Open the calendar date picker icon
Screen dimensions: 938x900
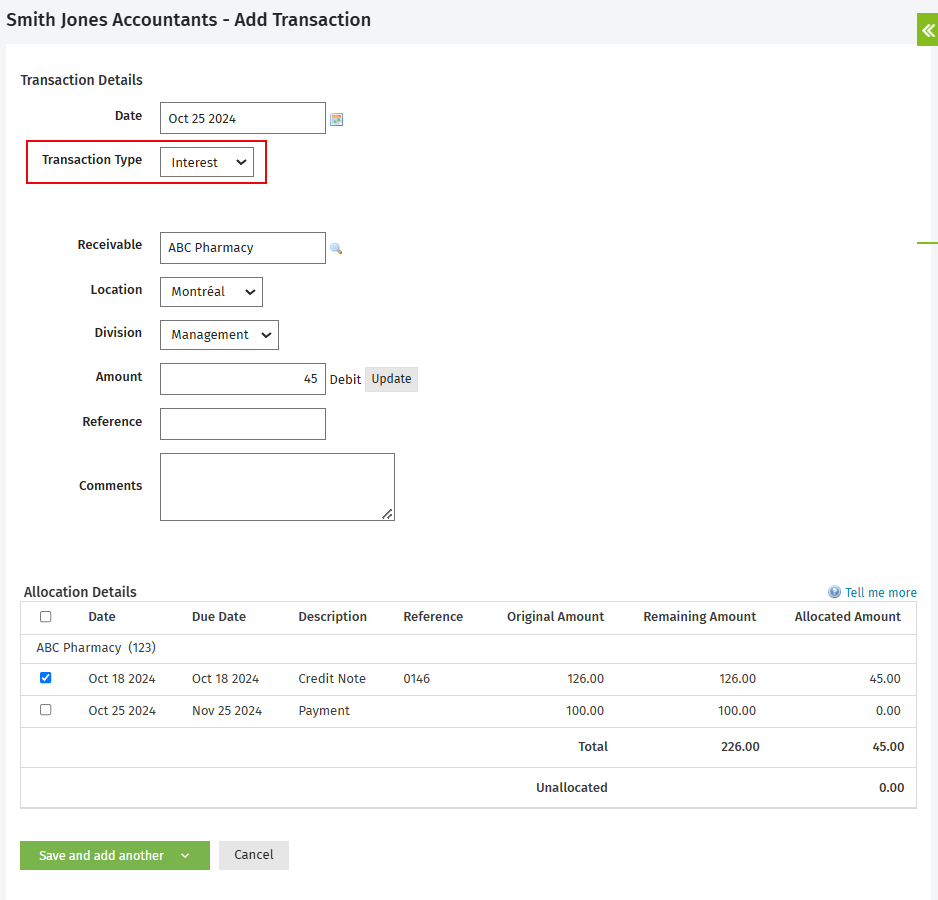337,120
